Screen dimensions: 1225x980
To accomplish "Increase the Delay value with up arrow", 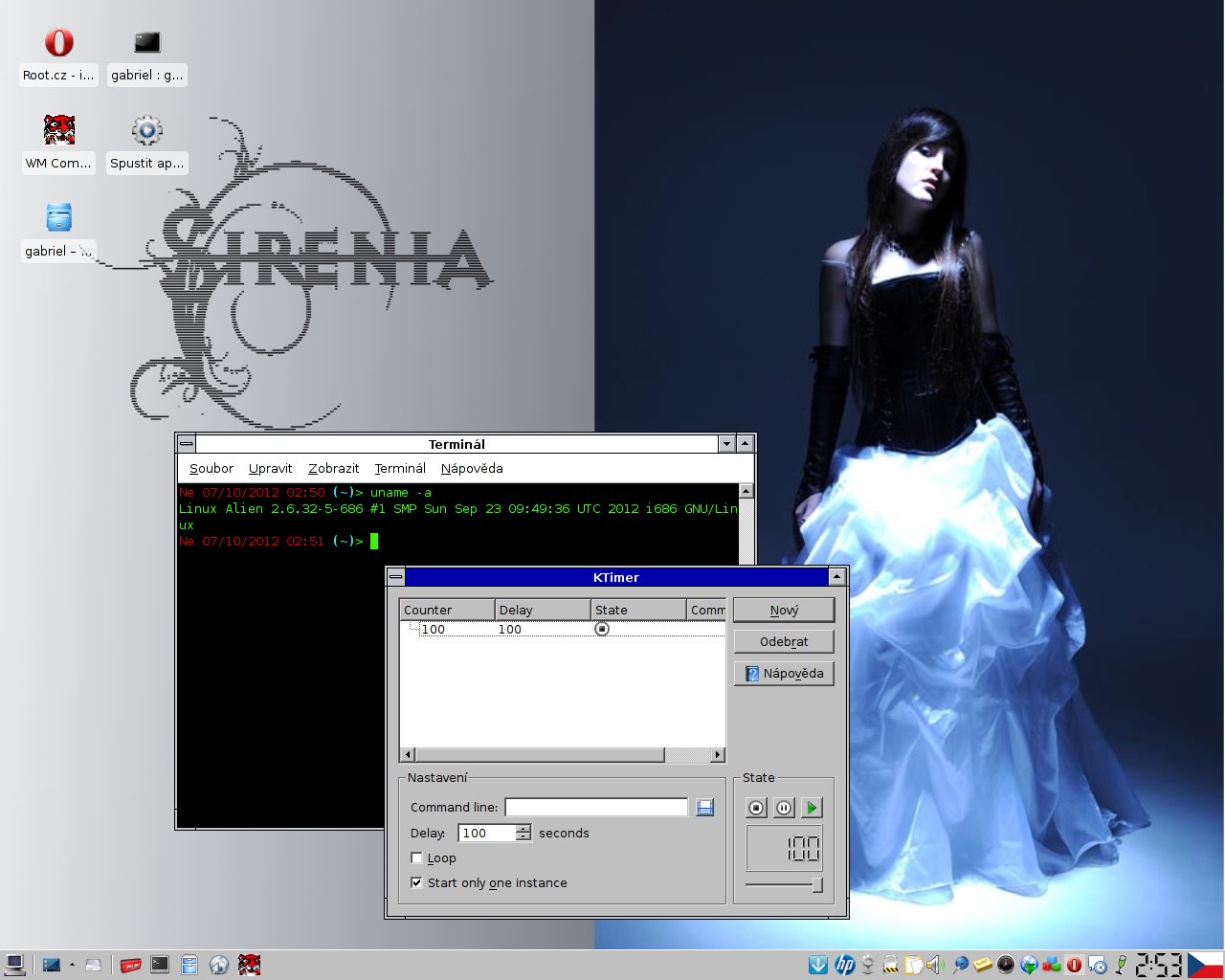I will (523, 828).
